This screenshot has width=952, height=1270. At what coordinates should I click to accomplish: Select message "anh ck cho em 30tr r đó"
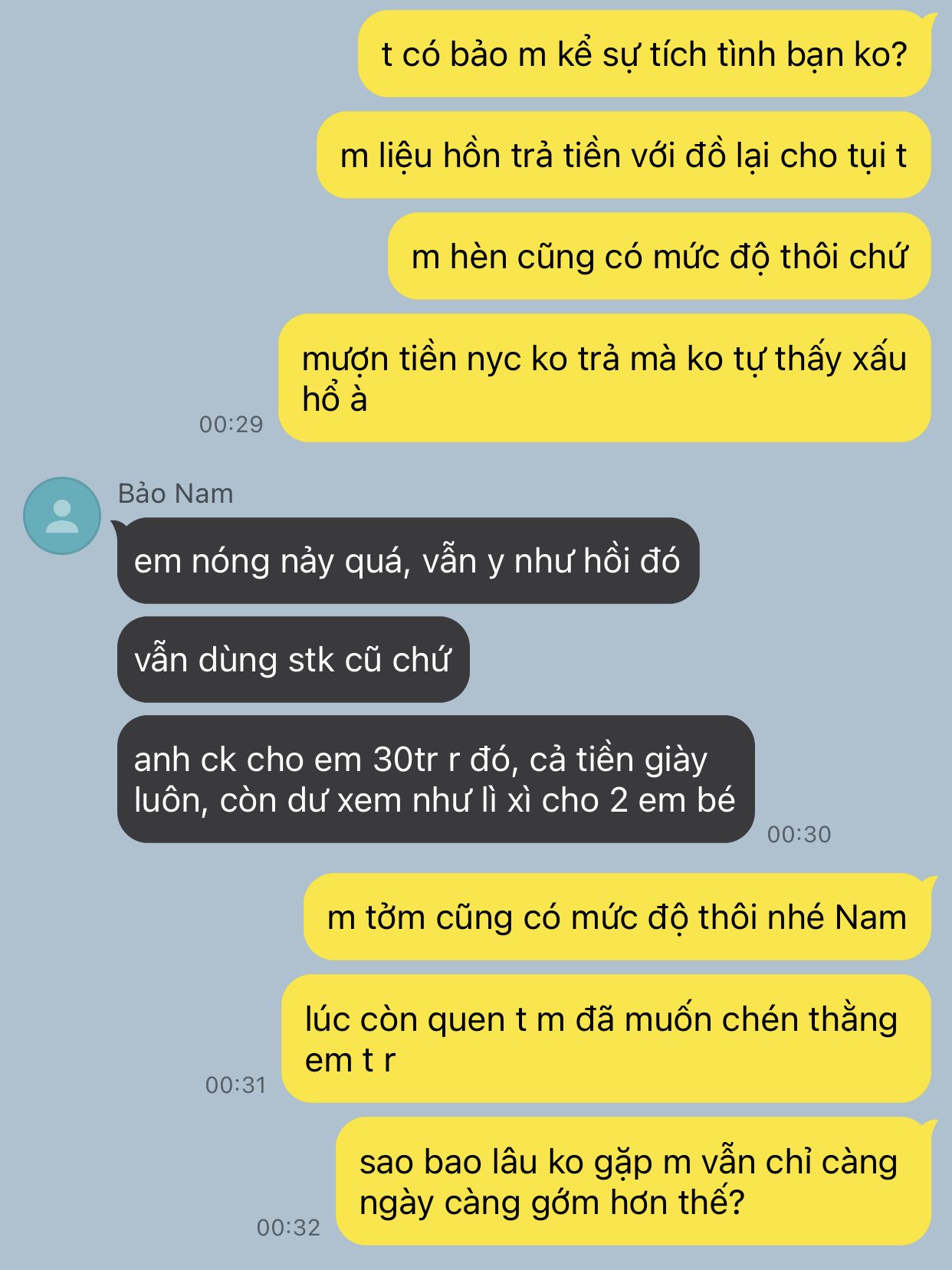(x=435, y=779)
